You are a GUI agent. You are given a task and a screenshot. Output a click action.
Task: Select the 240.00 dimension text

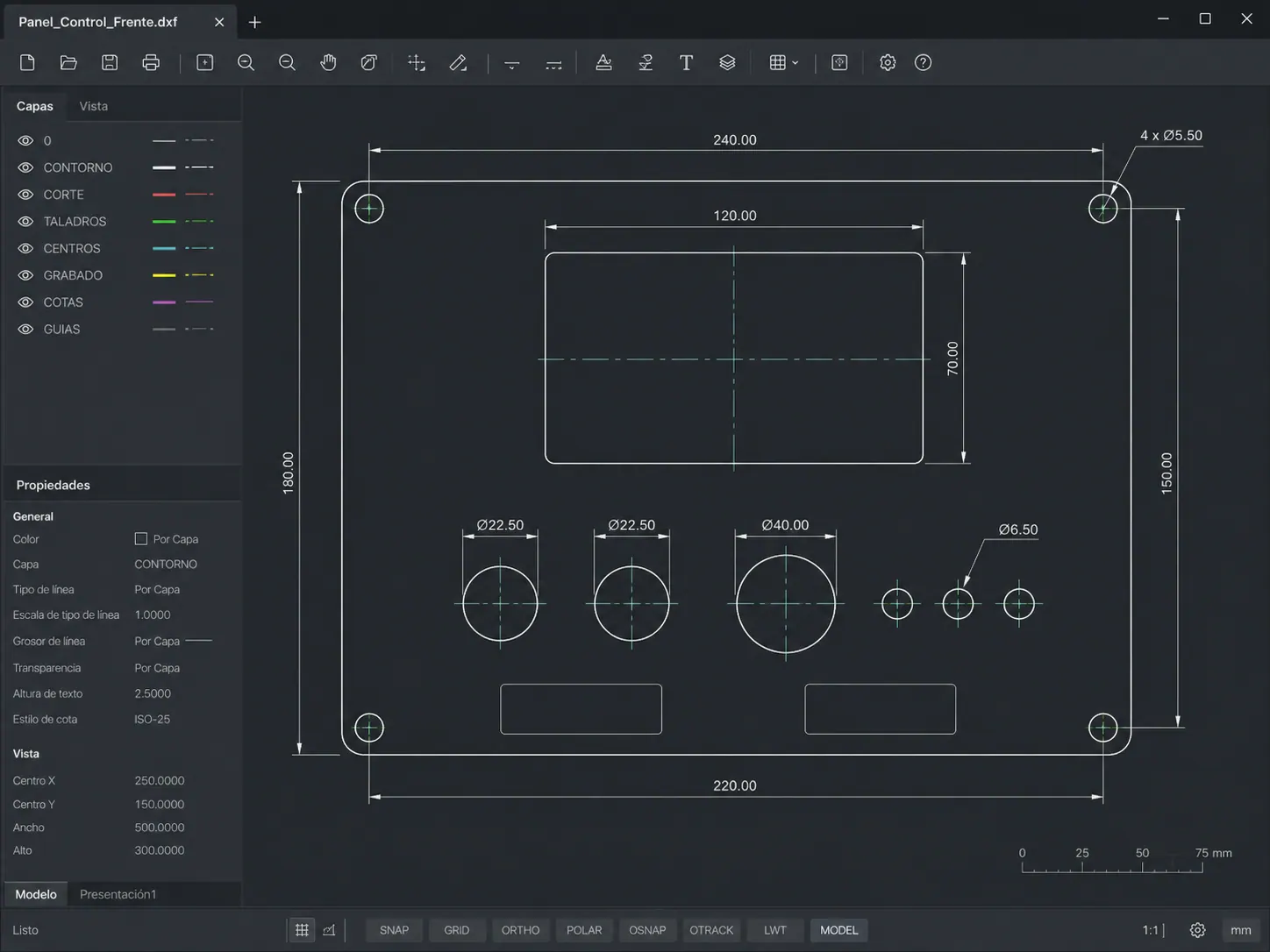(x=735, y=140)
